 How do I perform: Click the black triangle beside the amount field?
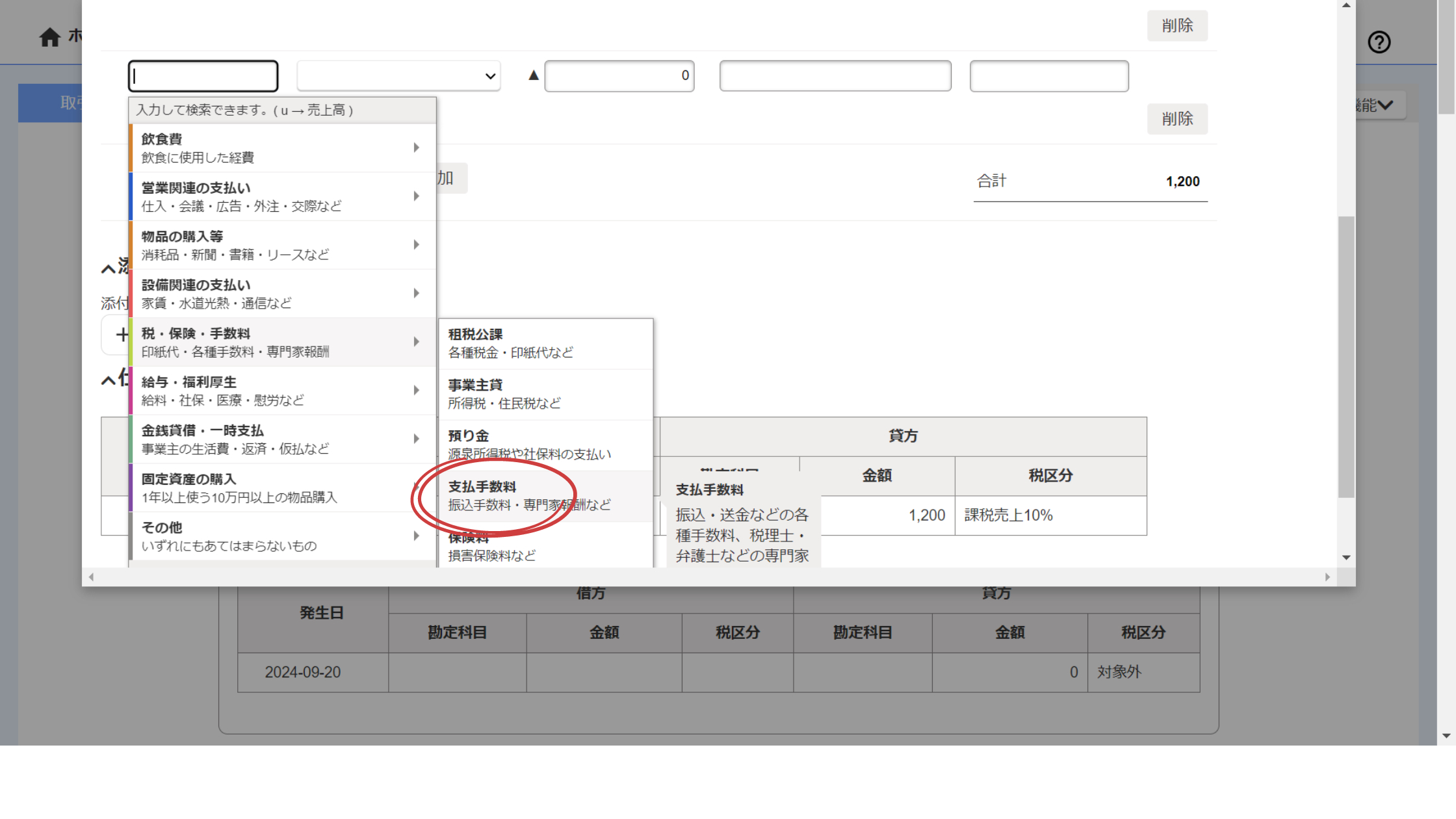tap(534, 75)
